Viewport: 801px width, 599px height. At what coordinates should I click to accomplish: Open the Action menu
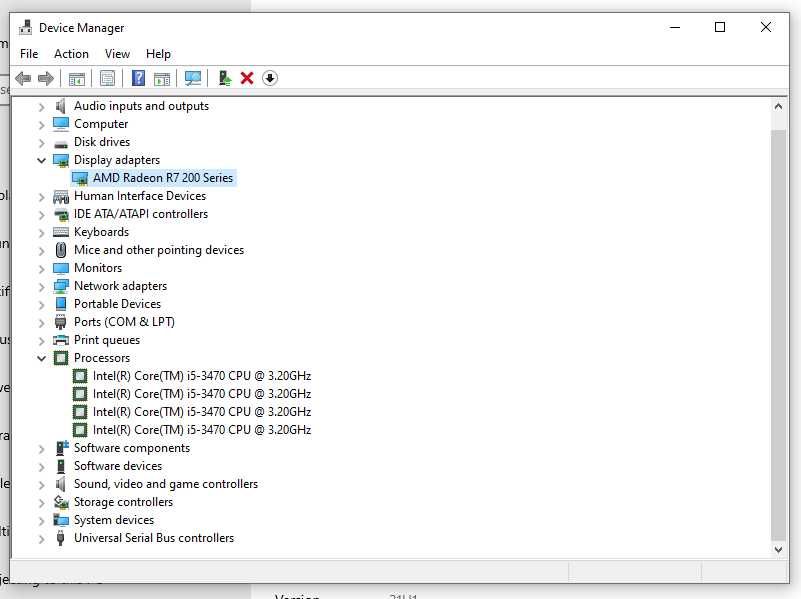pyautogui.click(x=71, y=54)
